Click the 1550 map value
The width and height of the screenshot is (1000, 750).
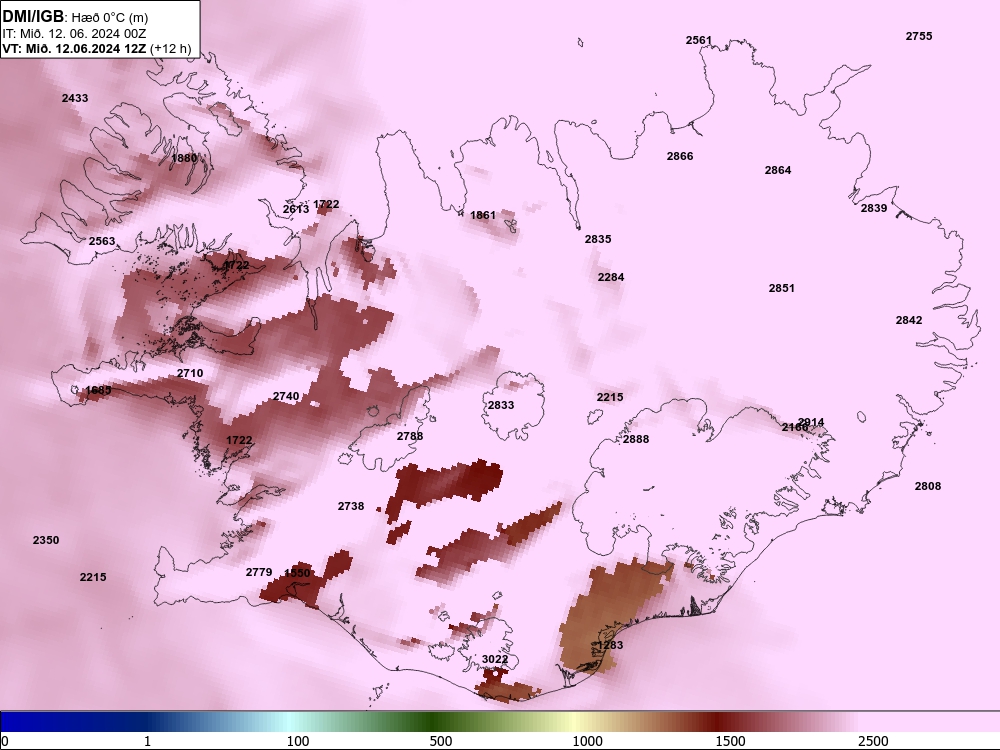tap(297, 573)
